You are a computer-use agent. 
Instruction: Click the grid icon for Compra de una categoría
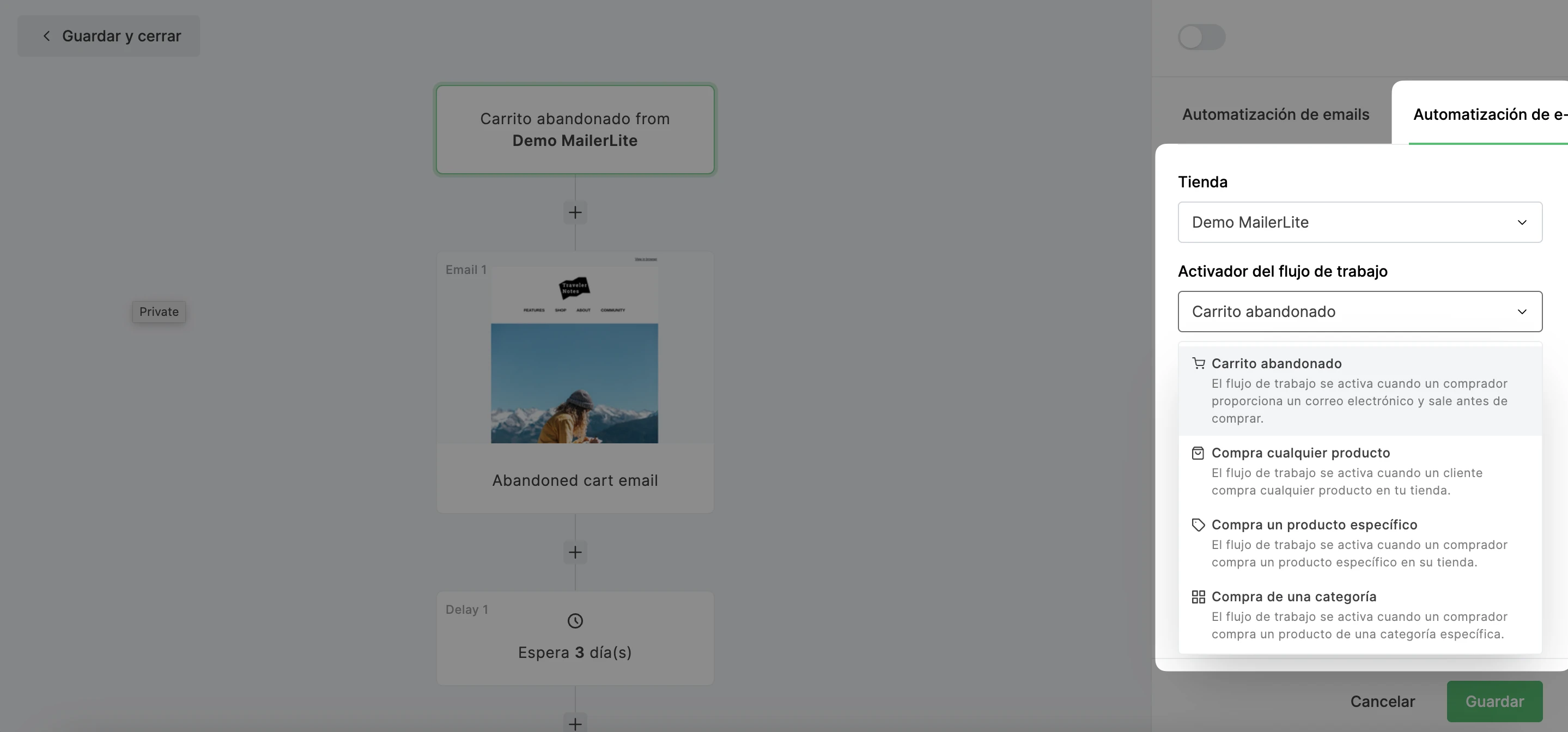[1198, 596]
